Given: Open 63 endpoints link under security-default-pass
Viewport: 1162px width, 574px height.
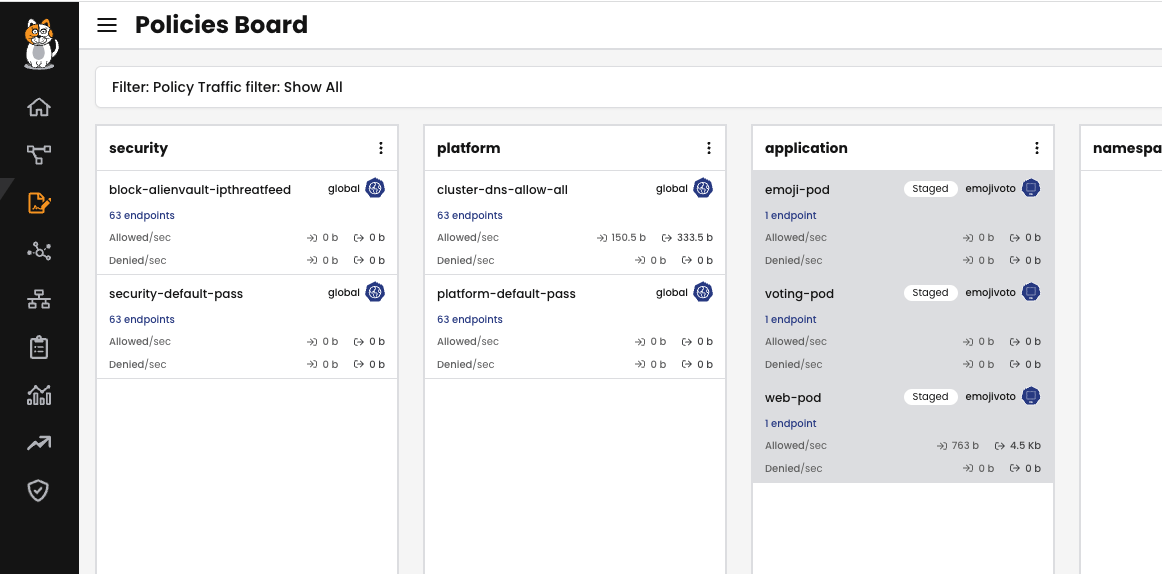Looking at the screenshot, I should click(x=142, y=319).
